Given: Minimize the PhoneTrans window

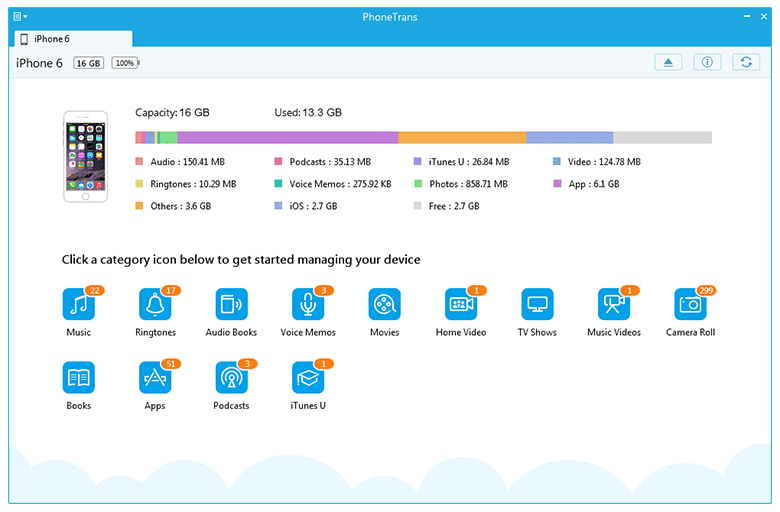Looking at the screenshot, I should [x=747, y=16].
